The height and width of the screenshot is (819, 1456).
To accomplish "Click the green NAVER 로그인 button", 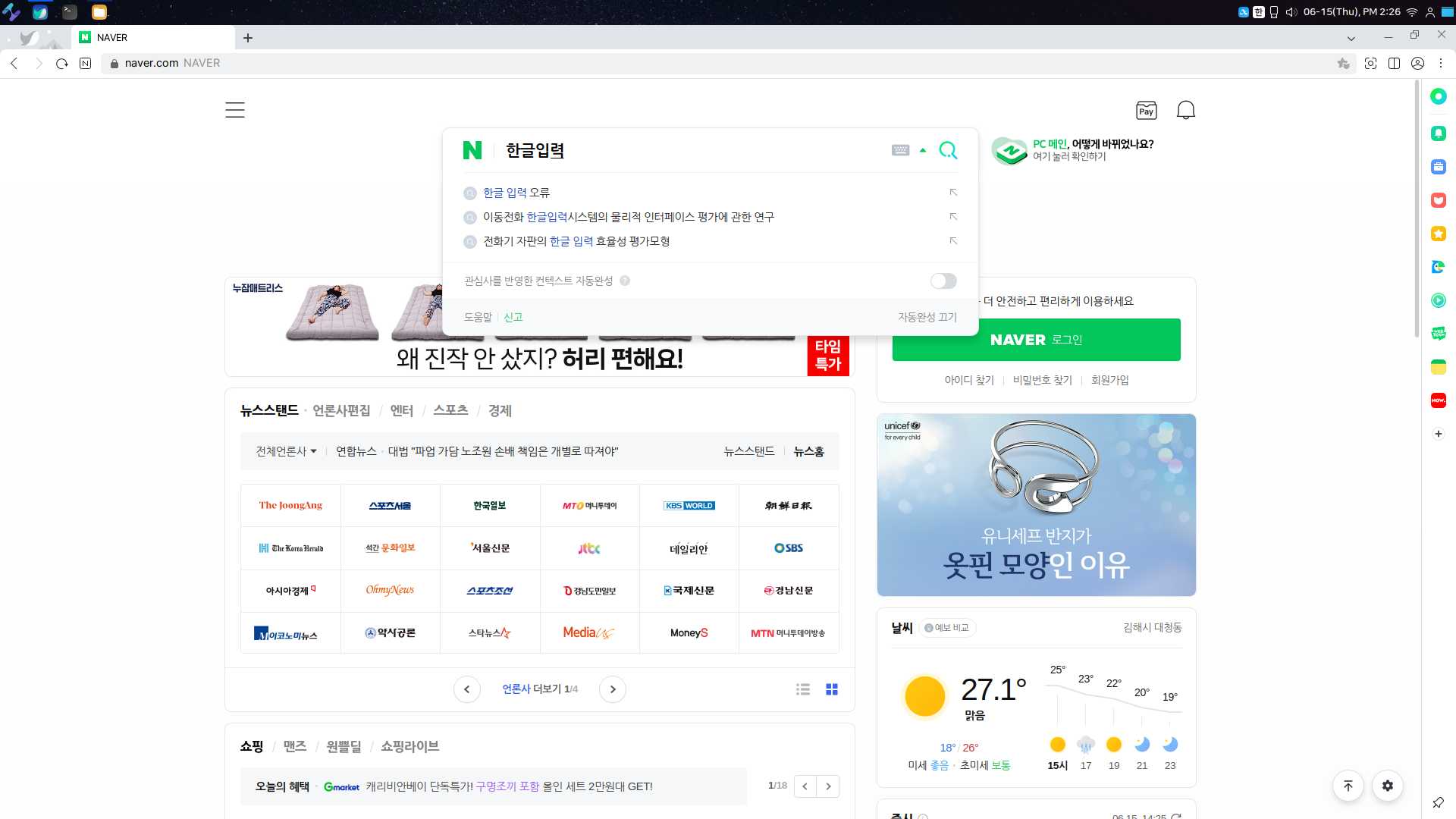I will [x=1036, y=340].
